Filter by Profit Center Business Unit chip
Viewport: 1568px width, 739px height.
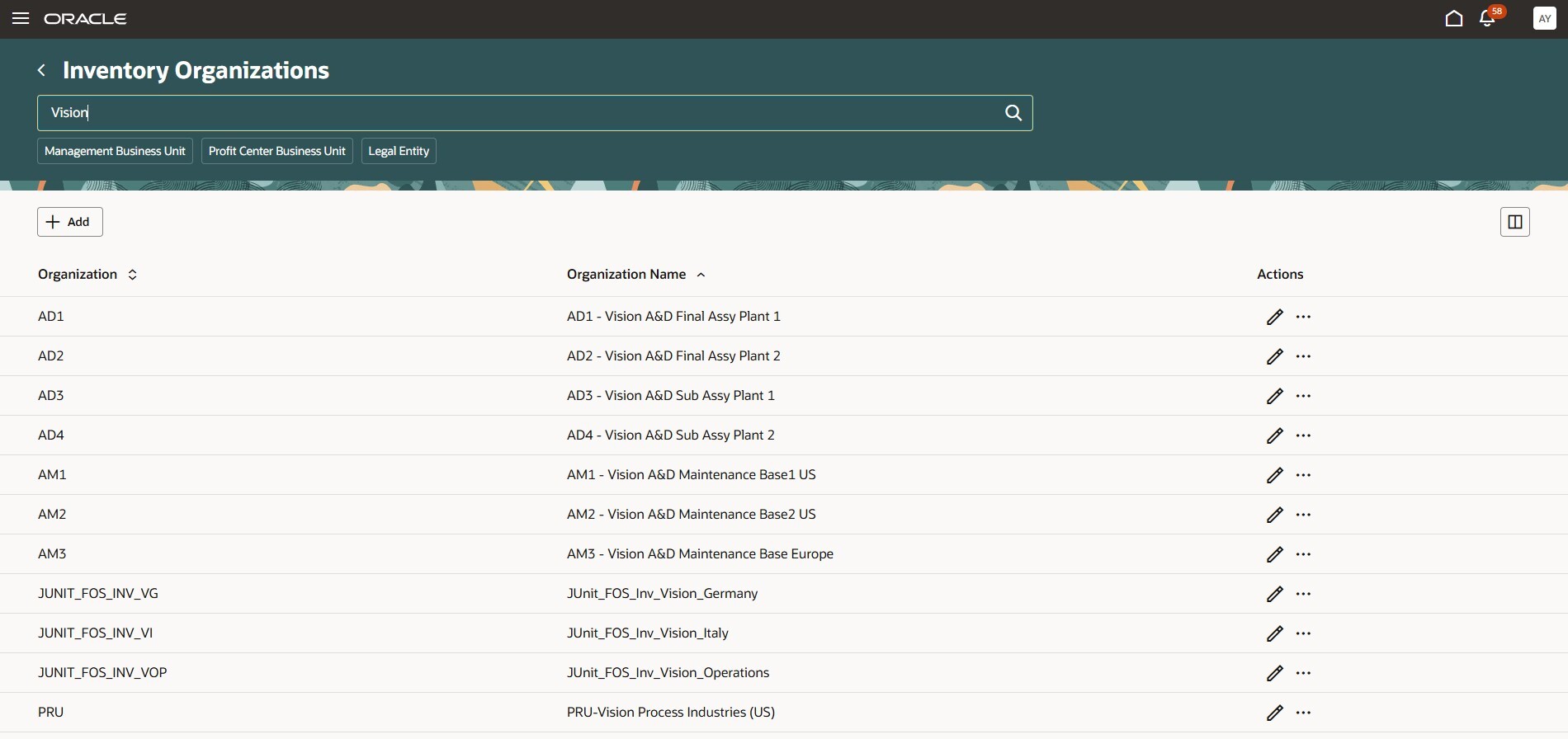point(277,151)
